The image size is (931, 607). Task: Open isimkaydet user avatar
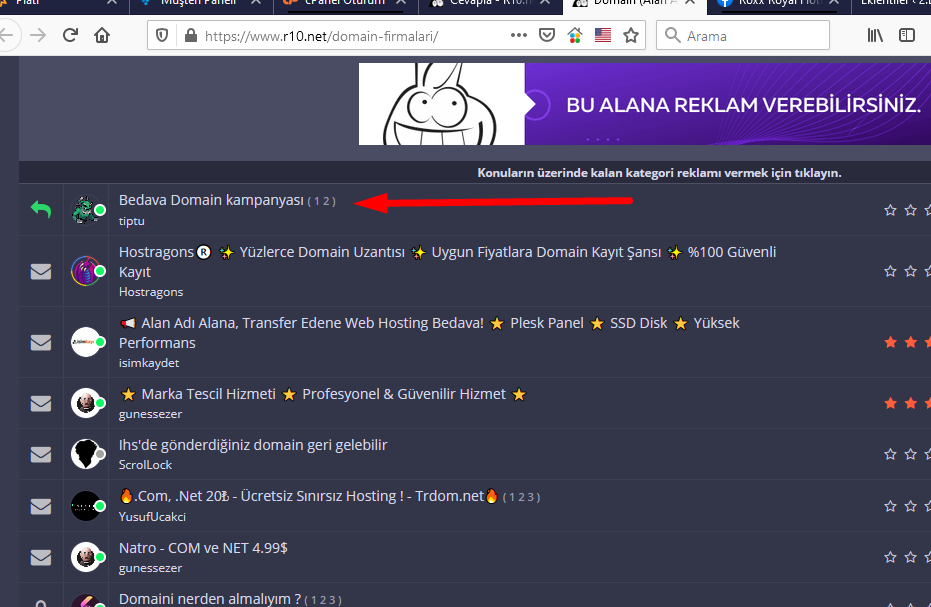(86, 342)
